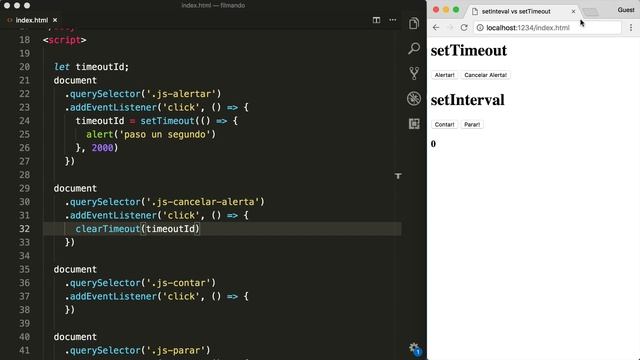Click the Chrome address bar URL
The height and width of the screenshot is (360, 640).
[x=528, y=28]
